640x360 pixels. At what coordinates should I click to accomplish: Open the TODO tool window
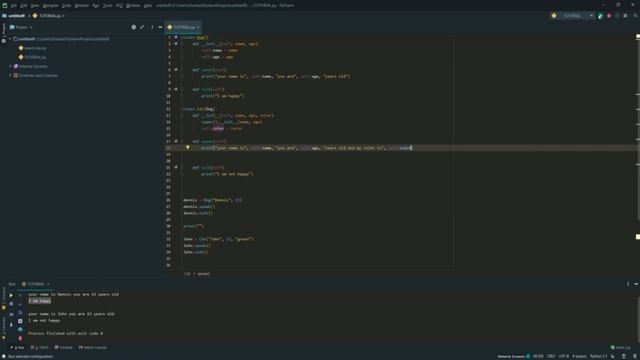coord(40,348)
